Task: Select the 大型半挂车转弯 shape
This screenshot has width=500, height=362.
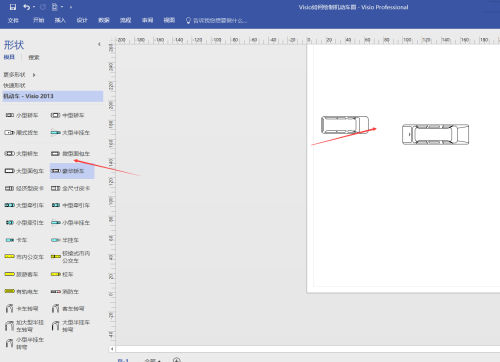Action: pyautogui.click(x=71, y=326)
